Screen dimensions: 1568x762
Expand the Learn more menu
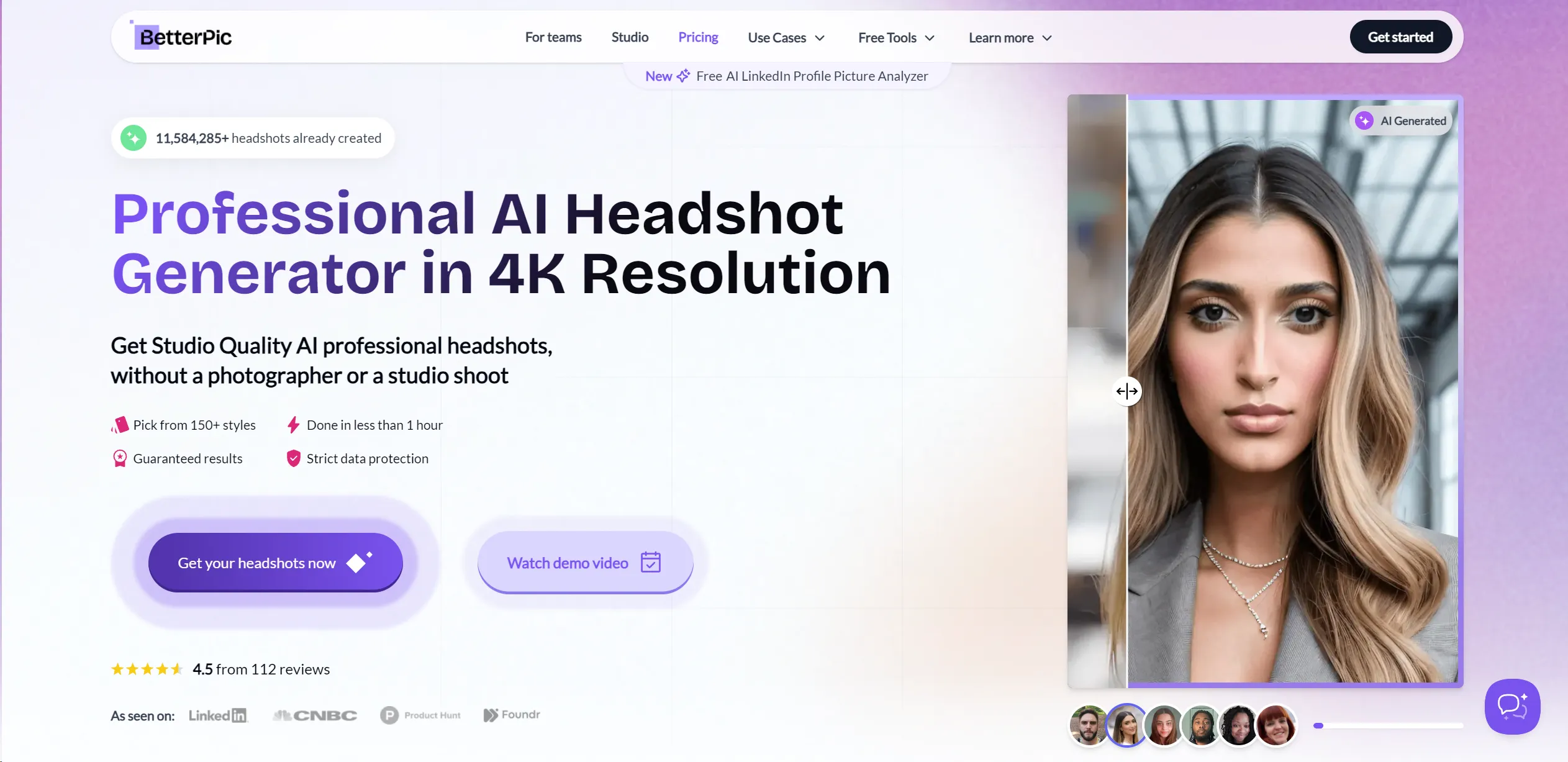pos(1010,38)
